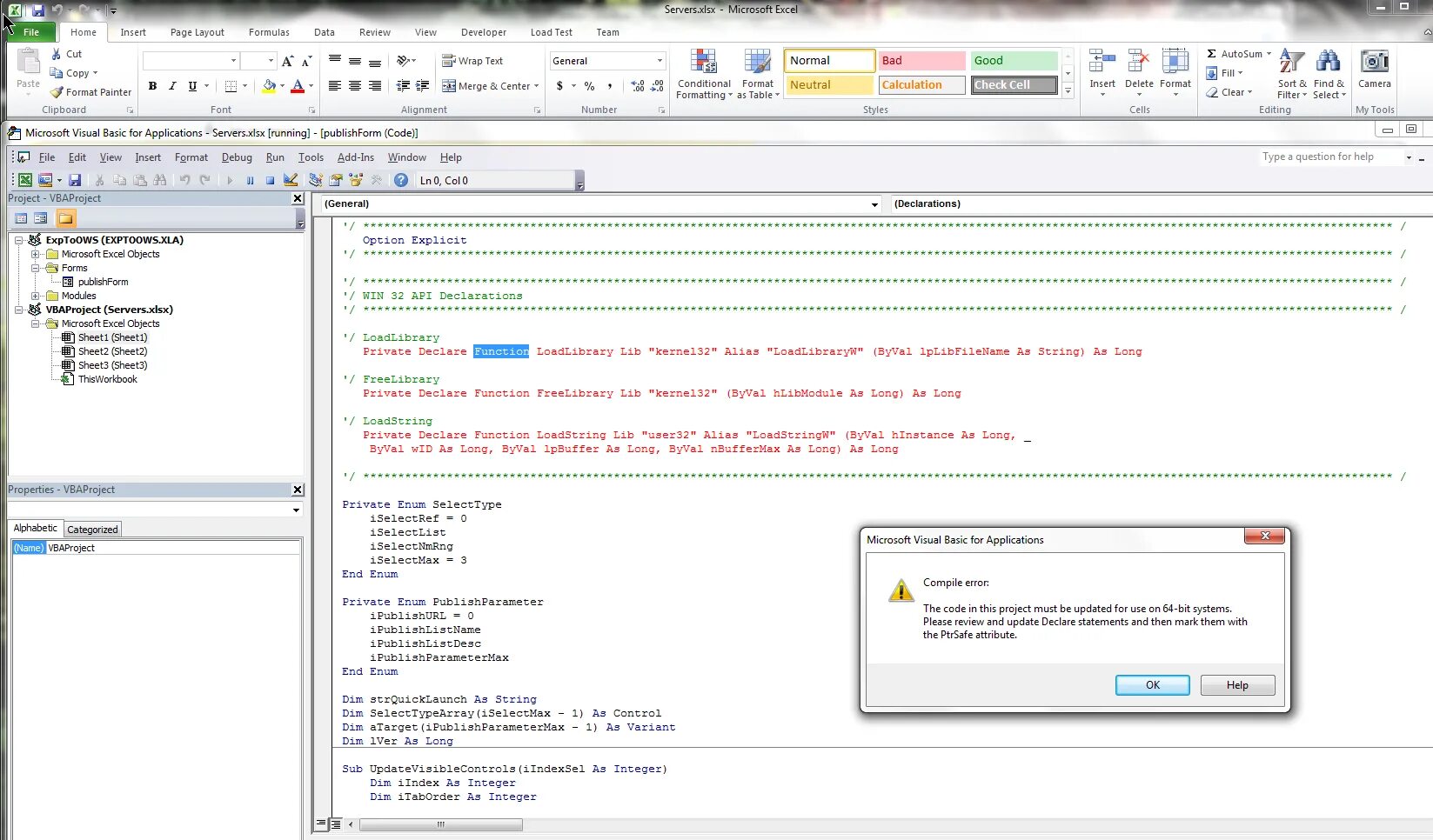
Task: Open the green File tab
Action: pos(31,32)
